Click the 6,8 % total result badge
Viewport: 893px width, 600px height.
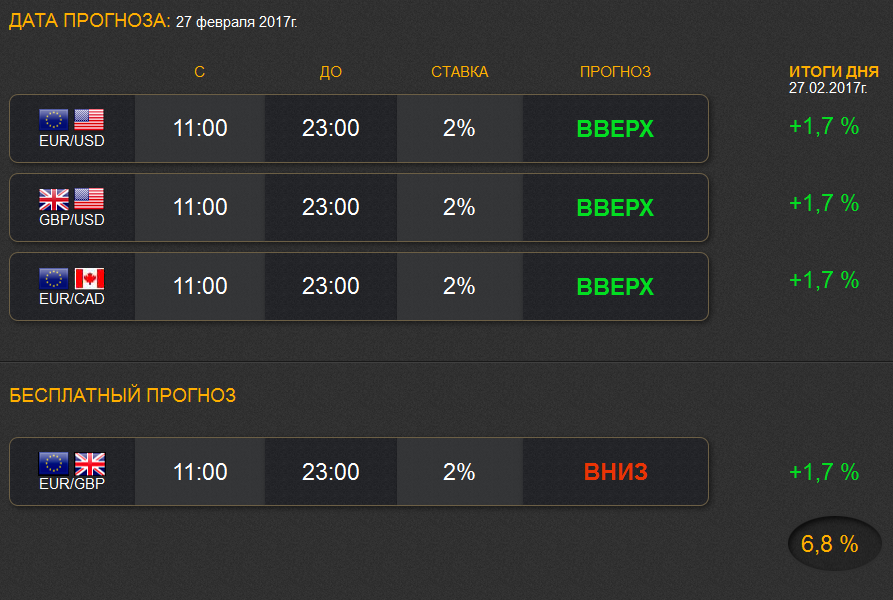pos(834,544)
